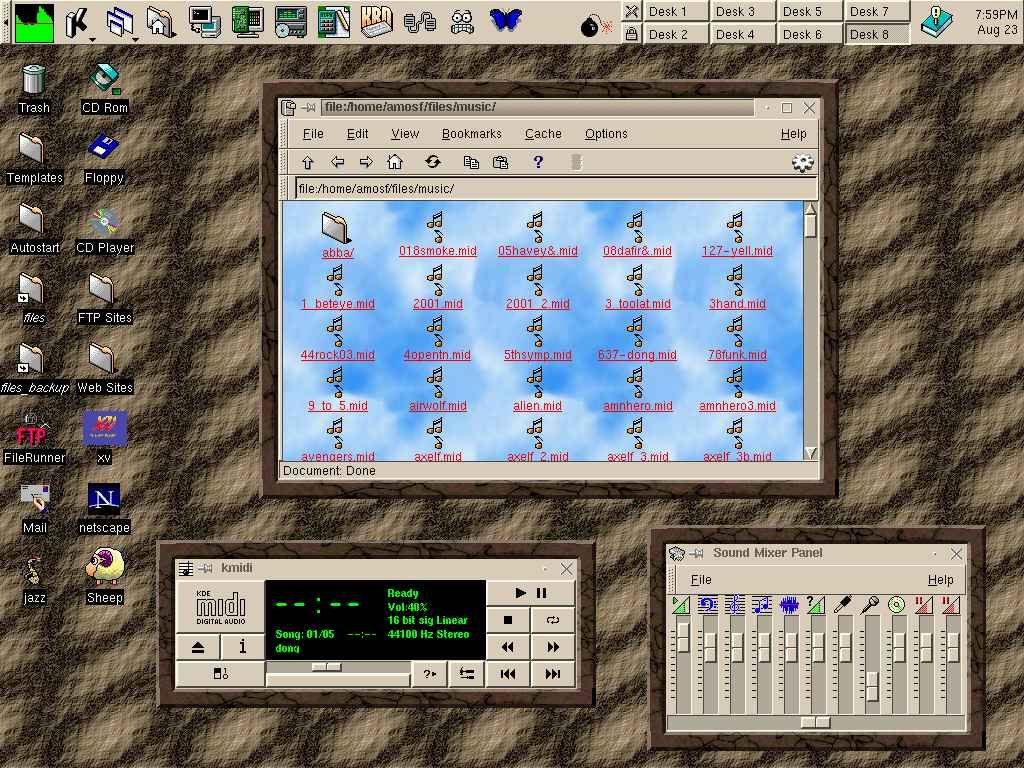1024x768 pixels.
Task: Open the file manager window menu icon
Action: (289, 108)
